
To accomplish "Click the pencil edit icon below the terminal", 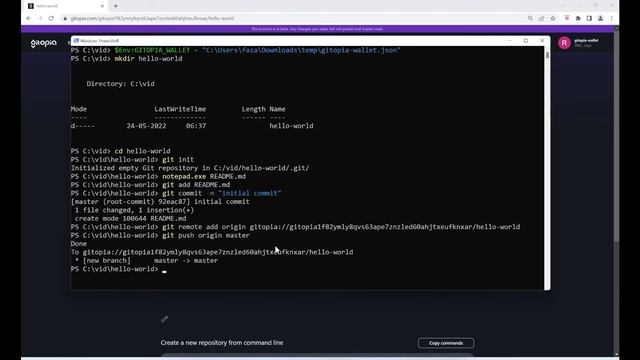I will (164, 319).
